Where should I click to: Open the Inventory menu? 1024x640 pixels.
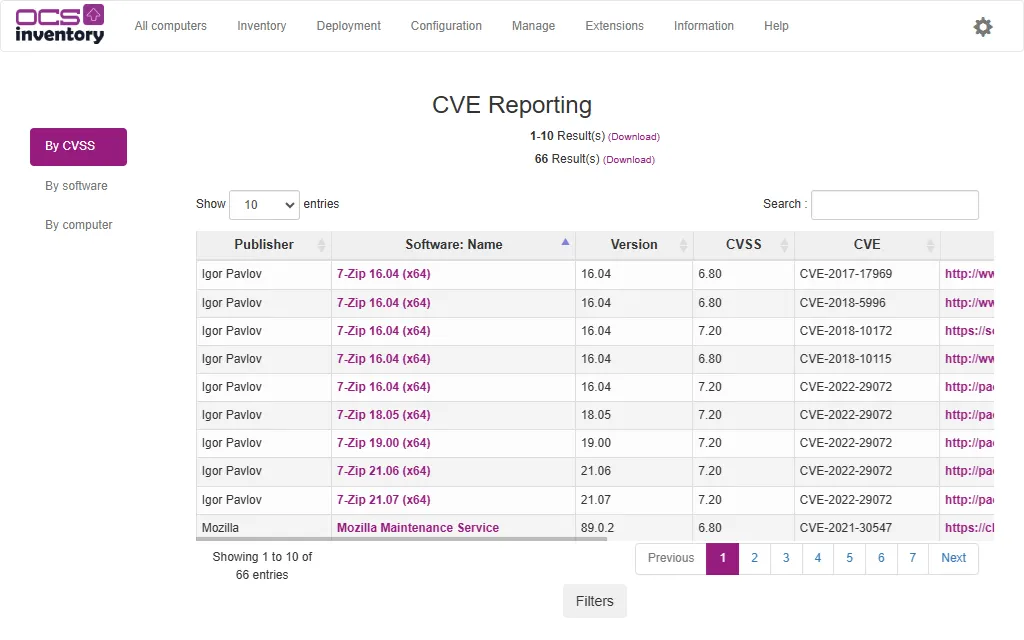point(261,25)
